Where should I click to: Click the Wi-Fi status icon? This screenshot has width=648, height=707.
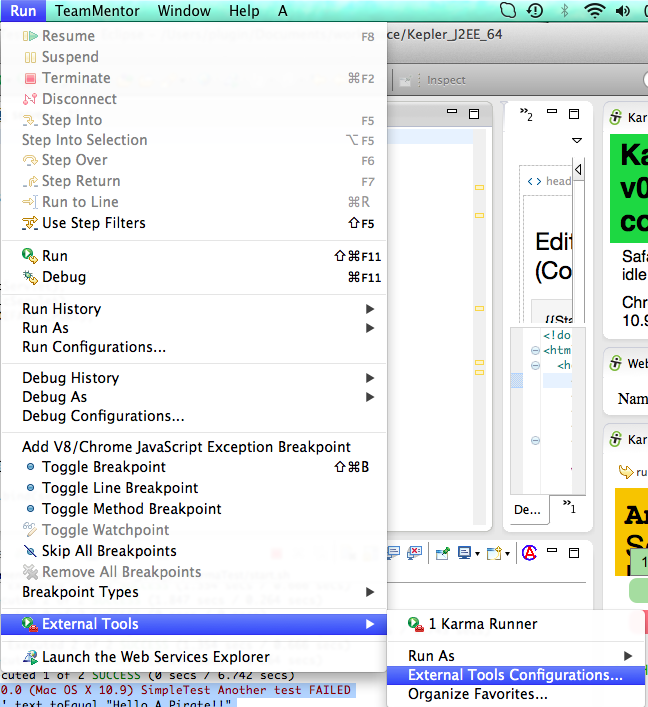596,11
